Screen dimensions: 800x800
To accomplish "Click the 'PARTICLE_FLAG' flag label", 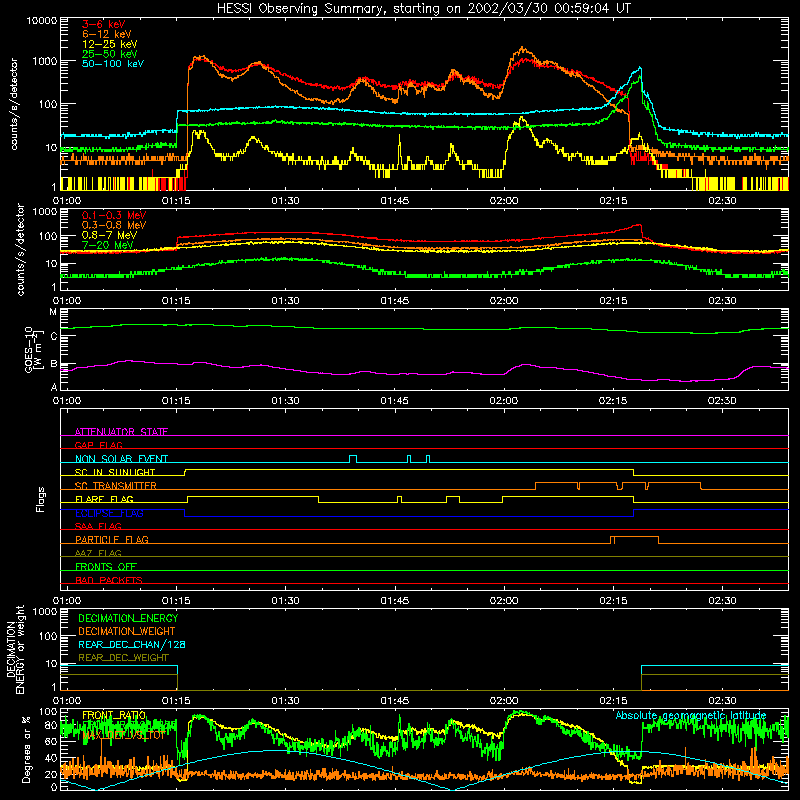I will pos(112,539).
